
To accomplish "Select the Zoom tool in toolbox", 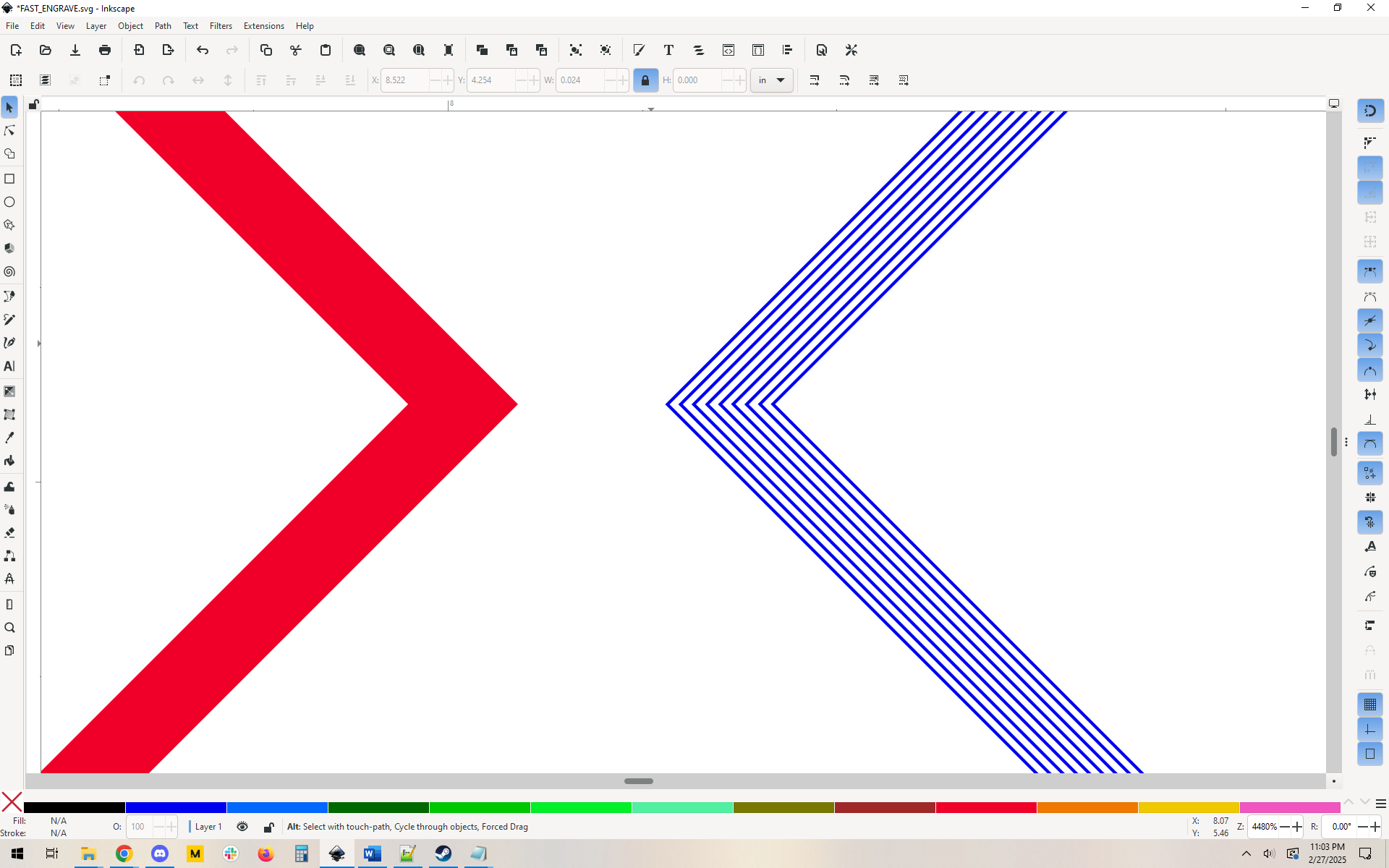I will (9, 628).
